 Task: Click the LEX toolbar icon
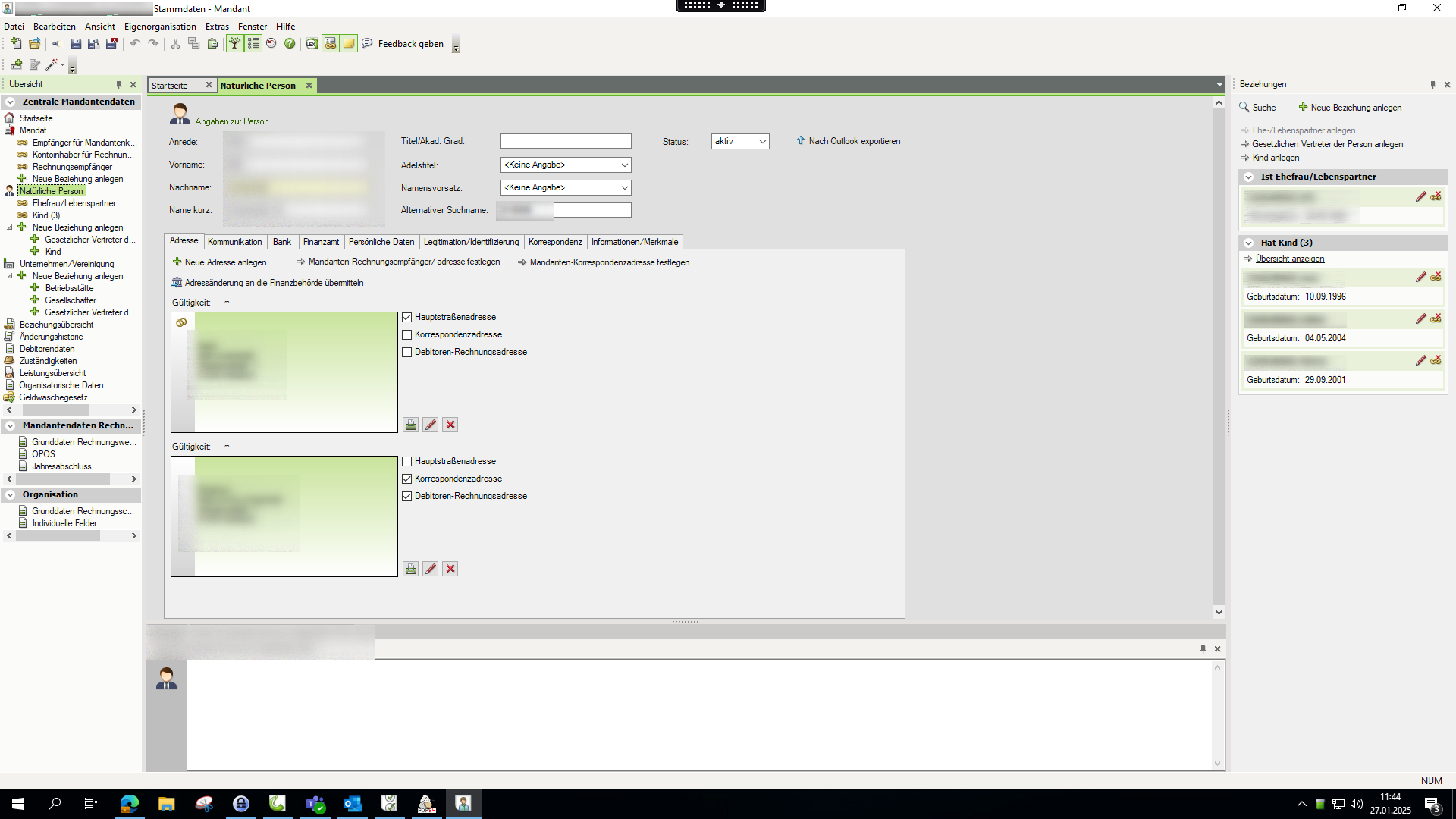312,44
